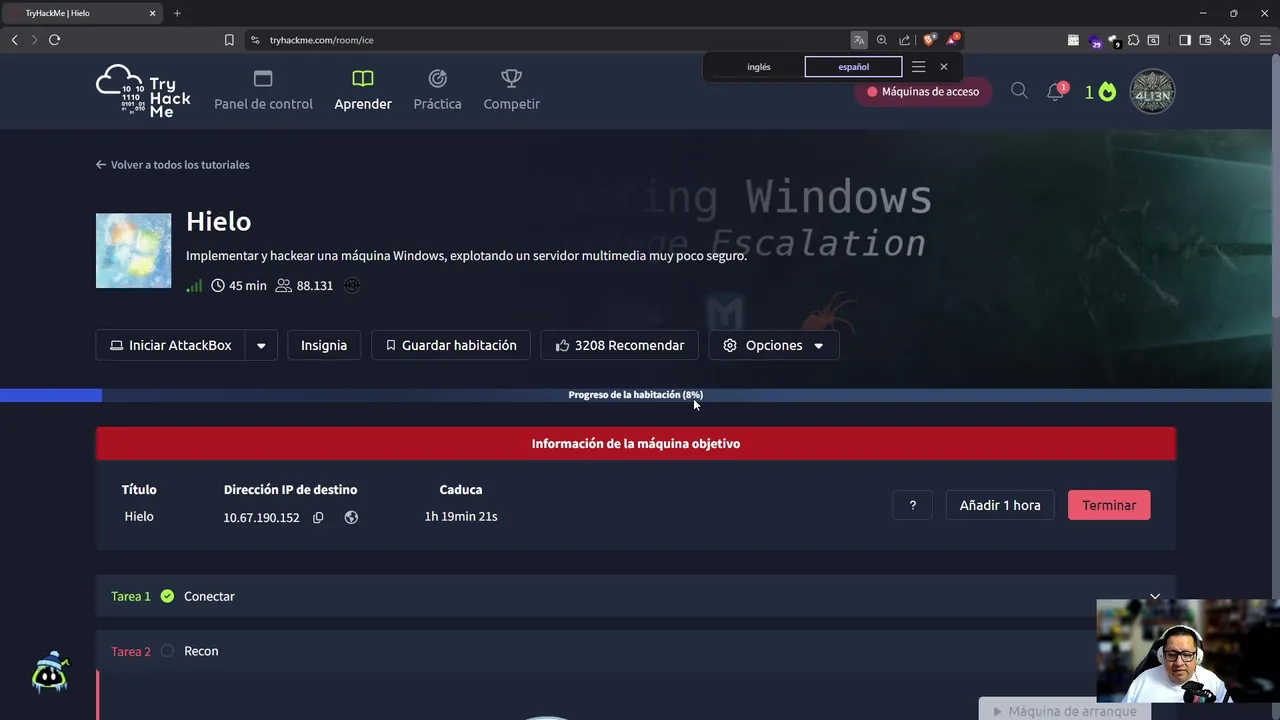Click Iniciar AttackBox button

[171, 345]
